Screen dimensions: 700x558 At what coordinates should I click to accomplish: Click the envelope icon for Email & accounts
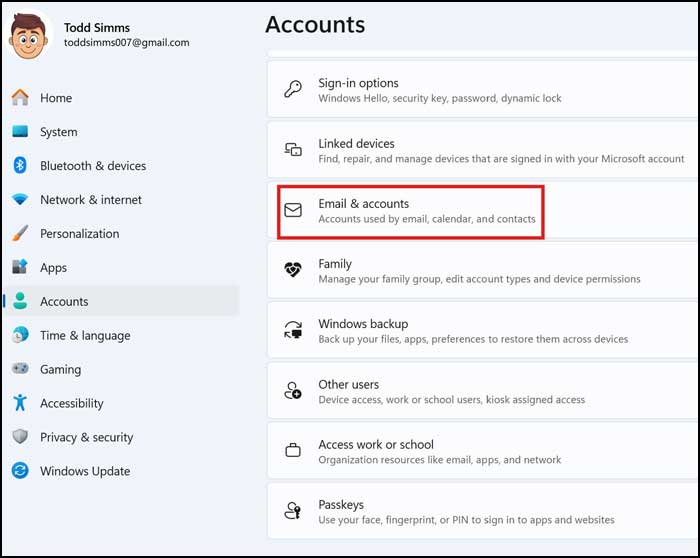pos(293,210)
